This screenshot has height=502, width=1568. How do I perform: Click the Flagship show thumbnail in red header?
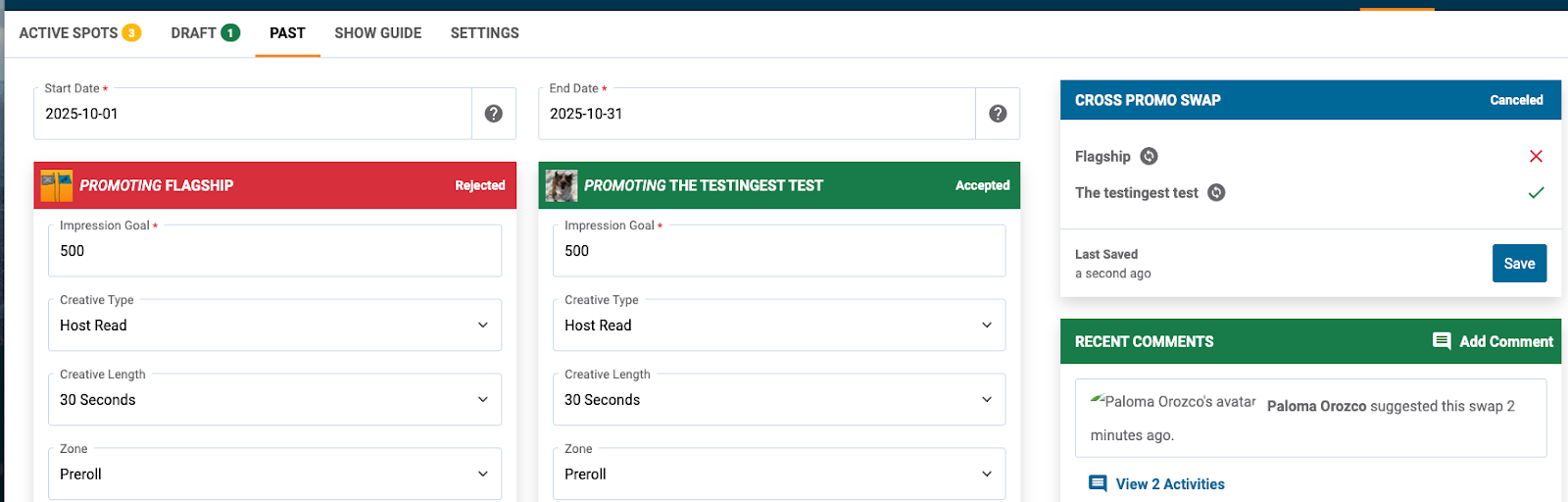pyautogui.click(x=57, y=185)
